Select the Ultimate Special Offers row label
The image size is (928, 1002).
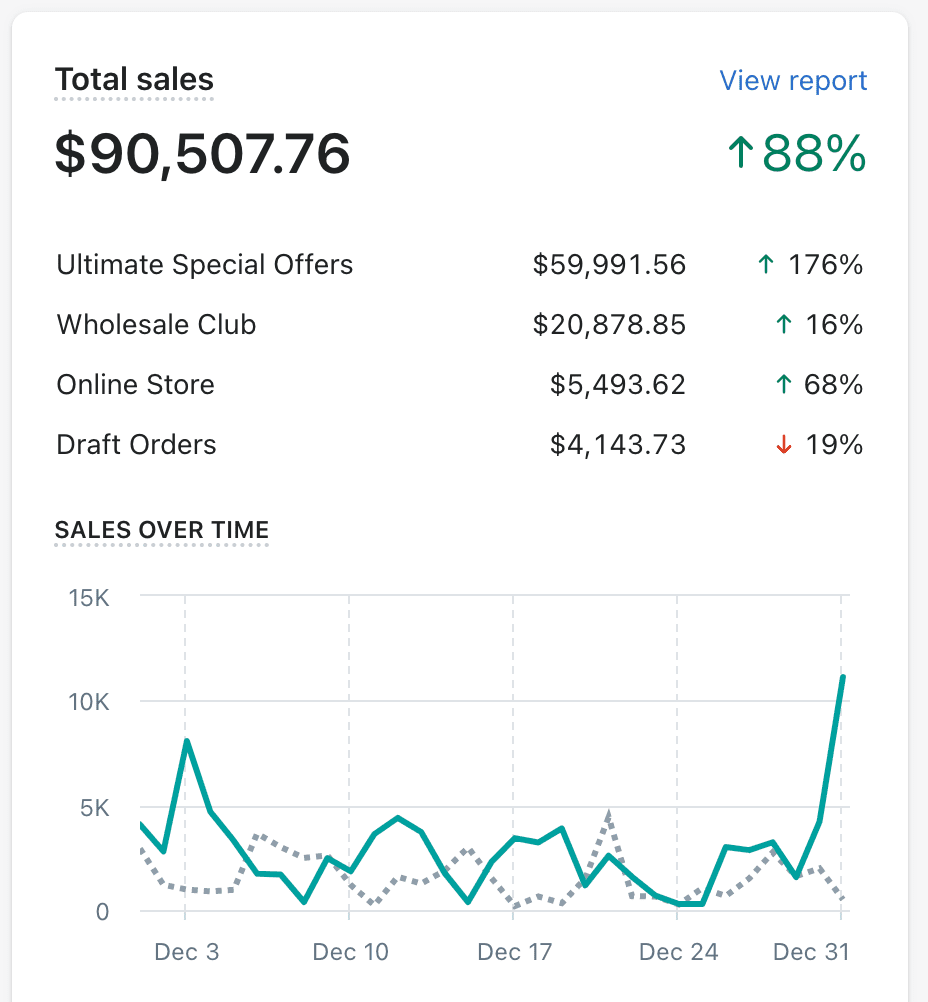coord(205,265)
